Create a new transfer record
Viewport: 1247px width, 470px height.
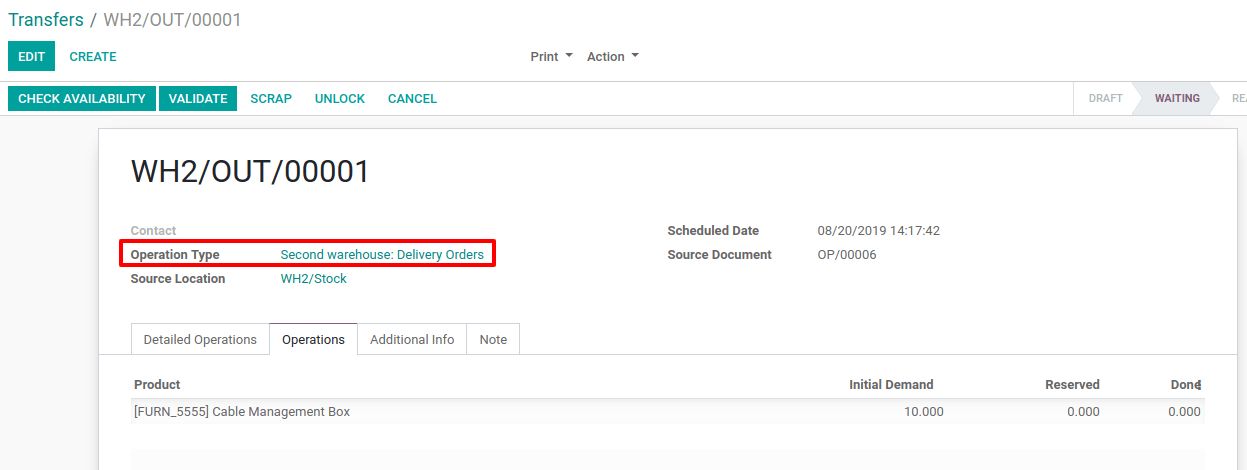coord(93,57)
